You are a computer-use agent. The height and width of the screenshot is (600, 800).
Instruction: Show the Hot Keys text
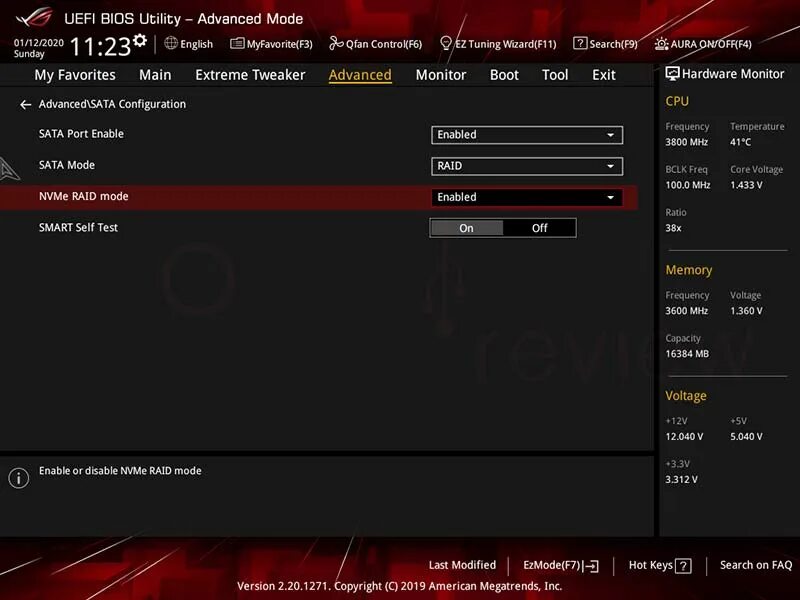(x=651, y=565)
